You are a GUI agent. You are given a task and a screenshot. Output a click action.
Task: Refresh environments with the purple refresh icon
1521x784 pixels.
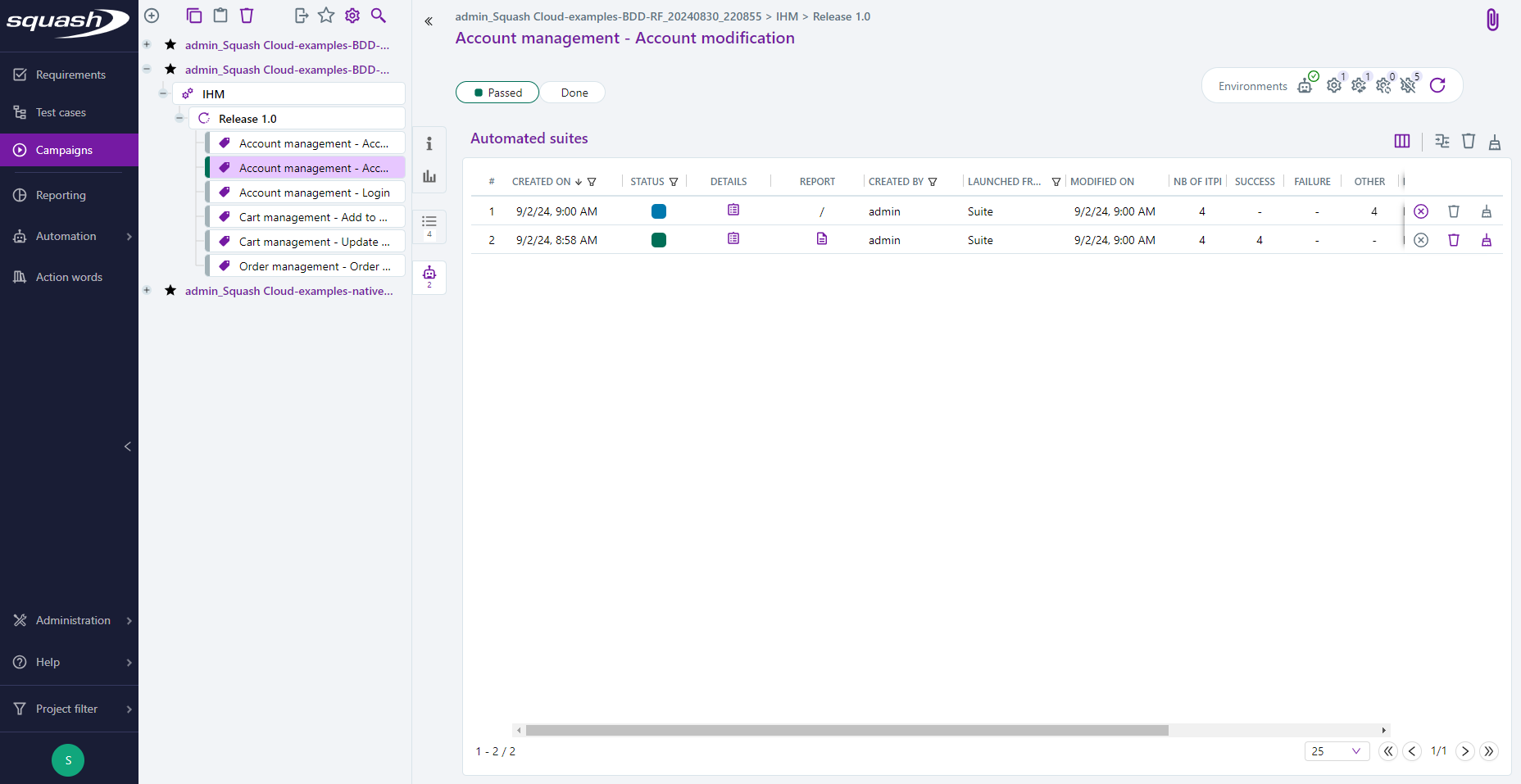pyautogui.click(x=1438, y=85)
